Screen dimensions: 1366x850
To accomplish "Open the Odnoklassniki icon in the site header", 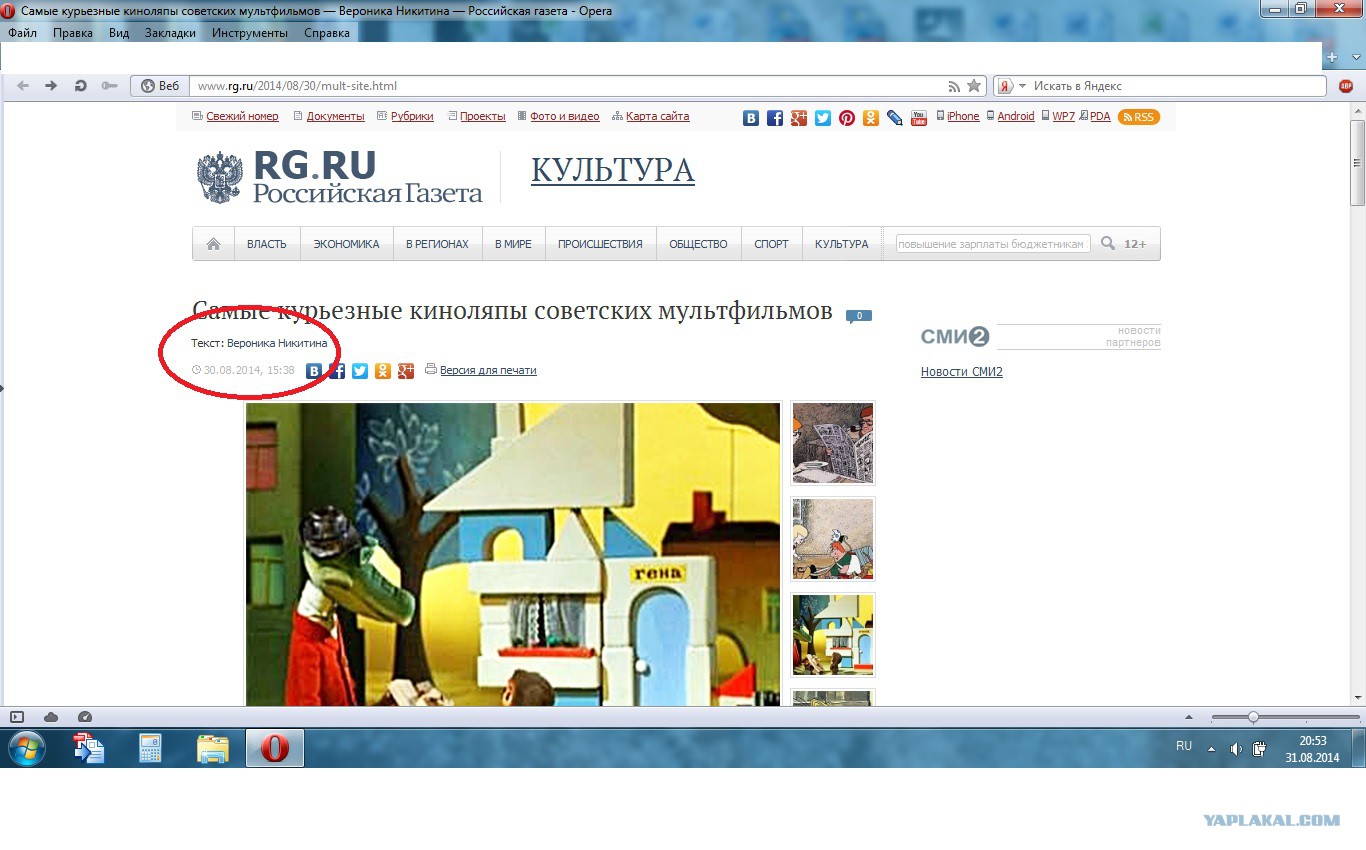I will tap(871, 118).
